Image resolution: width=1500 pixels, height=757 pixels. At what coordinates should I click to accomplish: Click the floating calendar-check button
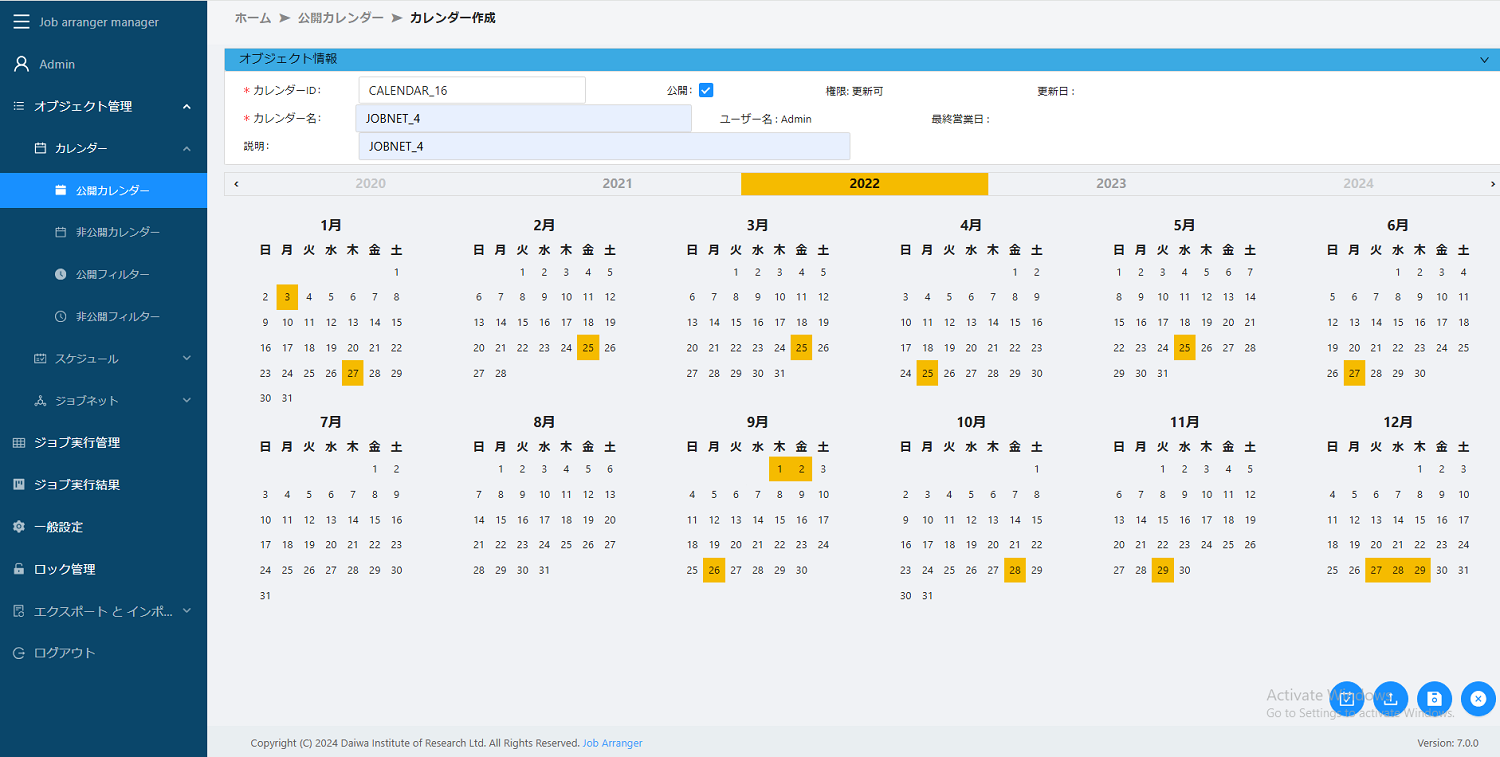click(x=1347, y=698)
